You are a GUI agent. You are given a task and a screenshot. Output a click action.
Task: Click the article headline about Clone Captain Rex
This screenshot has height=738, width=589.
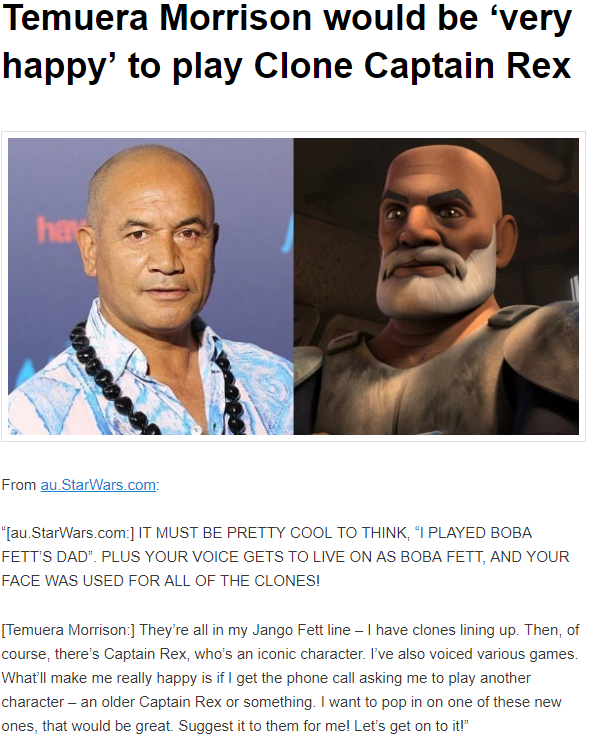coord(287,42)
